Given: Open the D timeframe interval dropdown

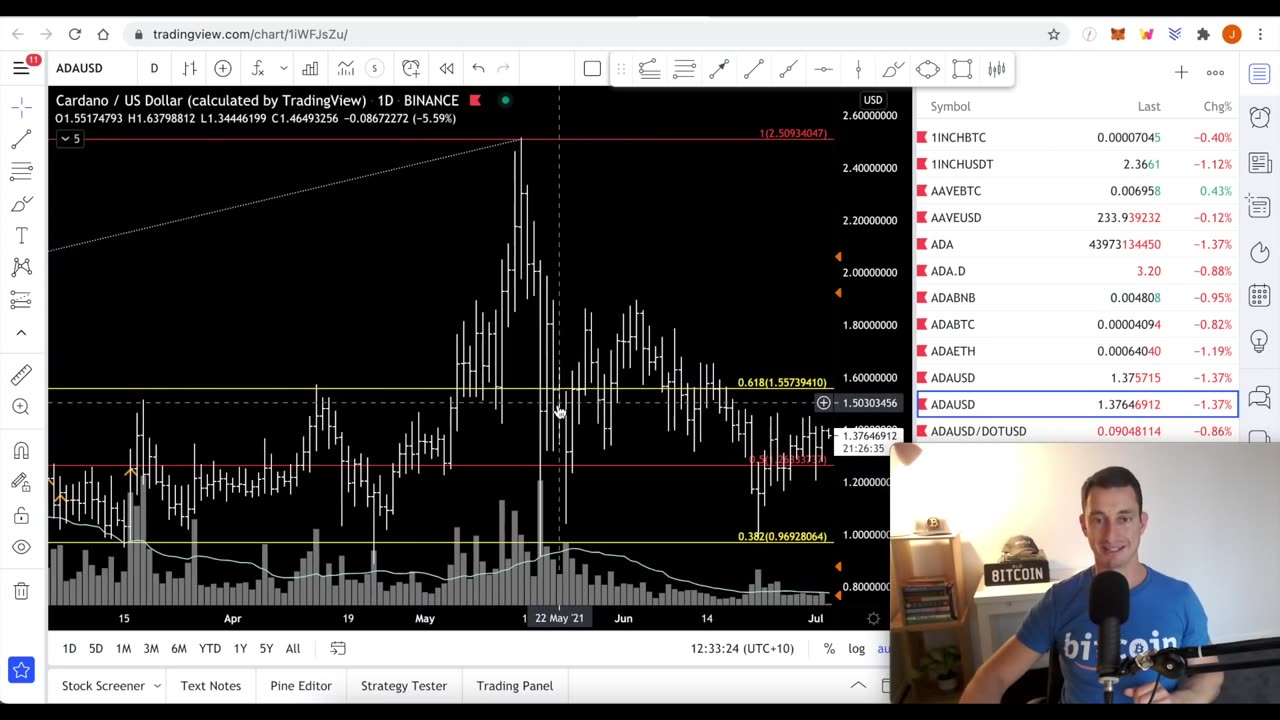Looking at the screenshot, I should [154, 68].
